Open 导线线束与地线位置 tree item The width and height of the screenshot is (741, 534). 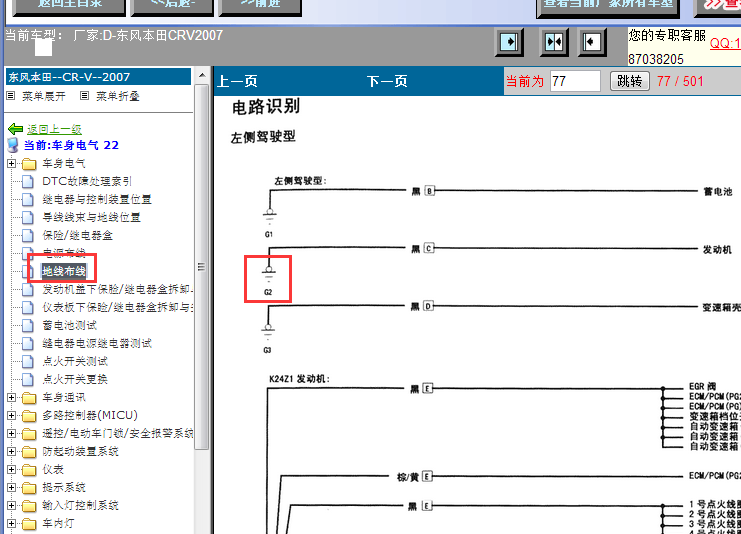tap(91, 217)
